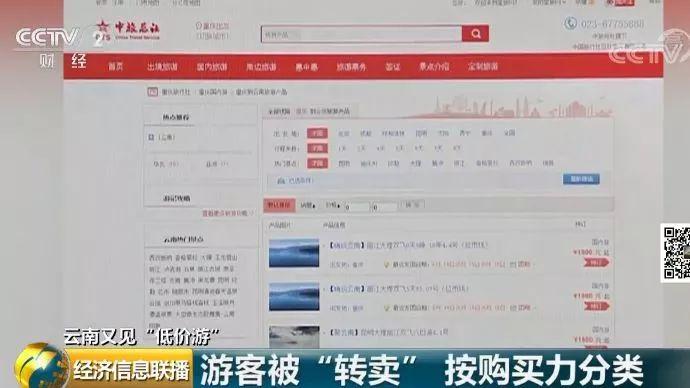
Task: Click the location switch text near logo
Action: click(x=212, y=36)
